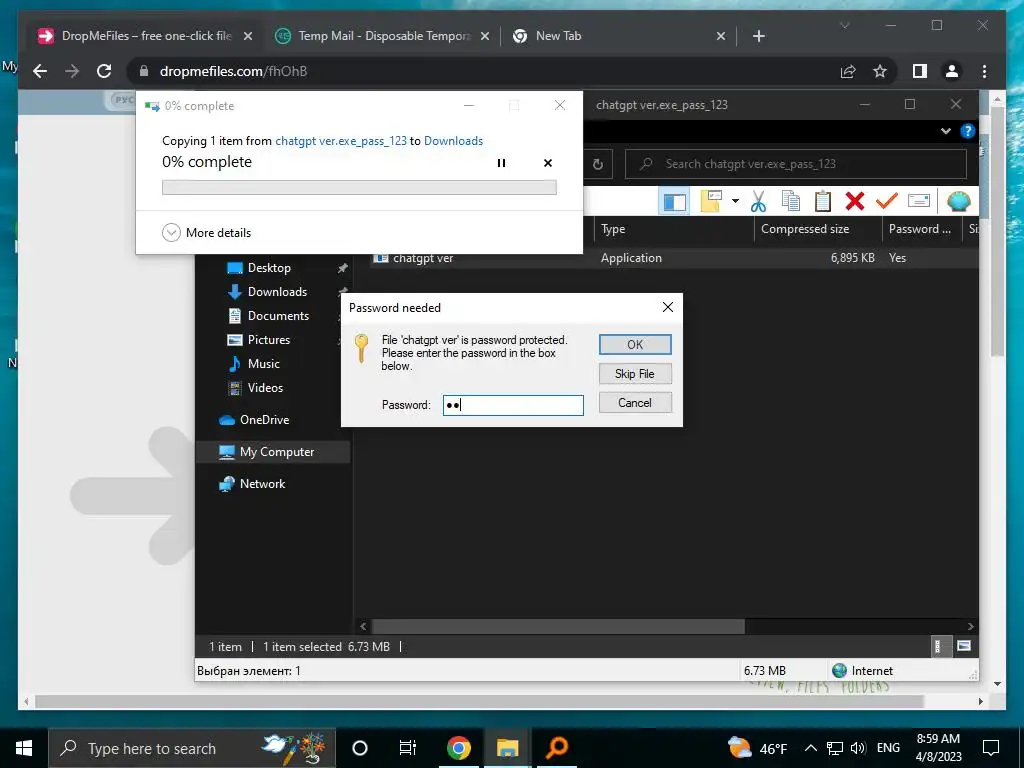Bookmark this page with the star
Image resolution: width=1024 pixels, height=768 pixels.
pyautogui.click(x=880, y=71)
